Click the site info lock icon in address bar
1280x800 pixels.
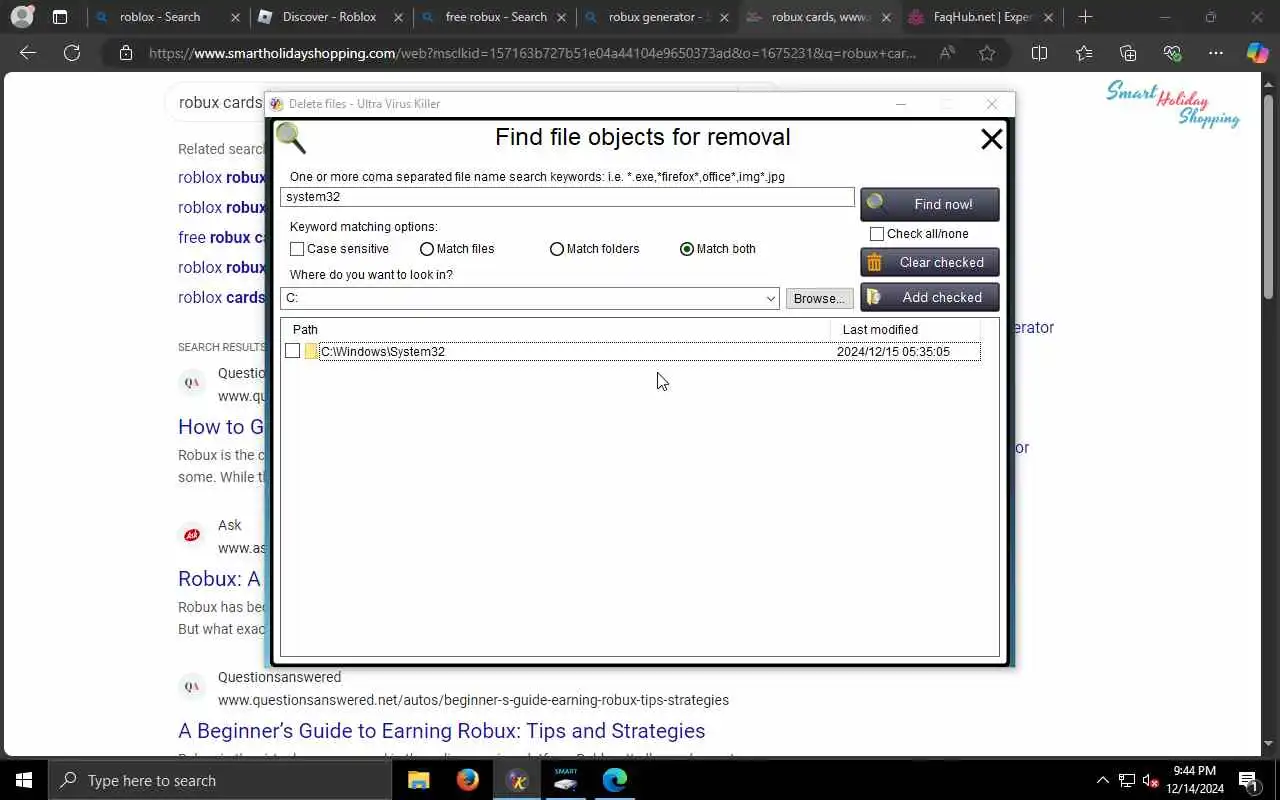point(126,53)
